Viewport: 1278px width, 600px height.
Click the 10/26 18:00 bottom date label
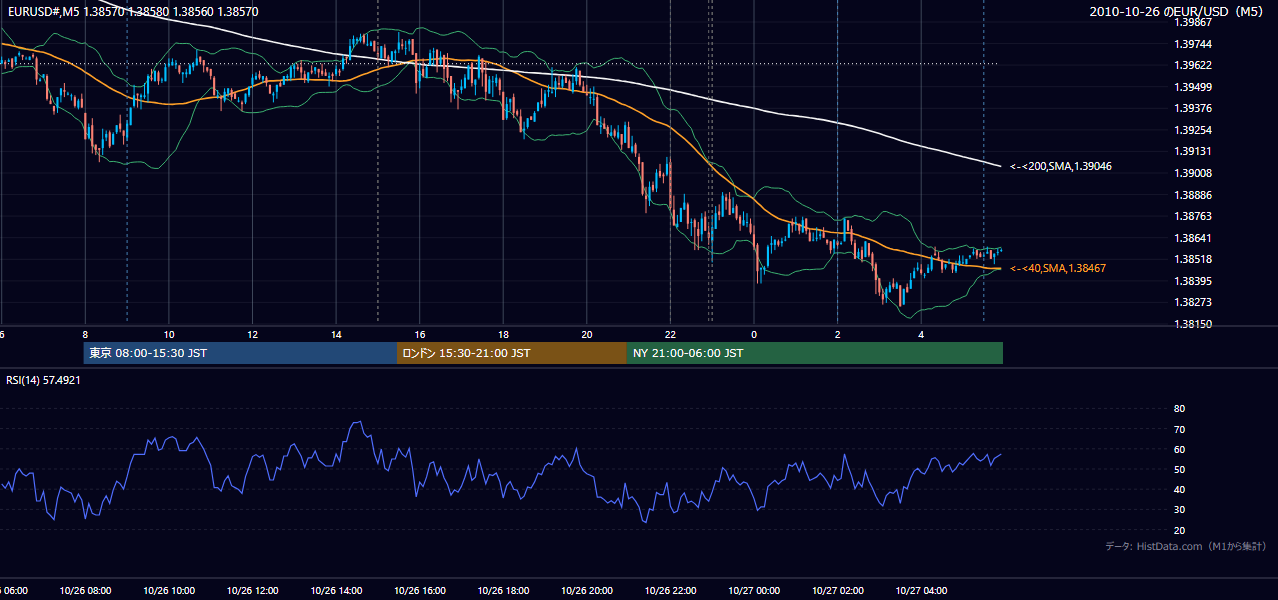point(503,591)
